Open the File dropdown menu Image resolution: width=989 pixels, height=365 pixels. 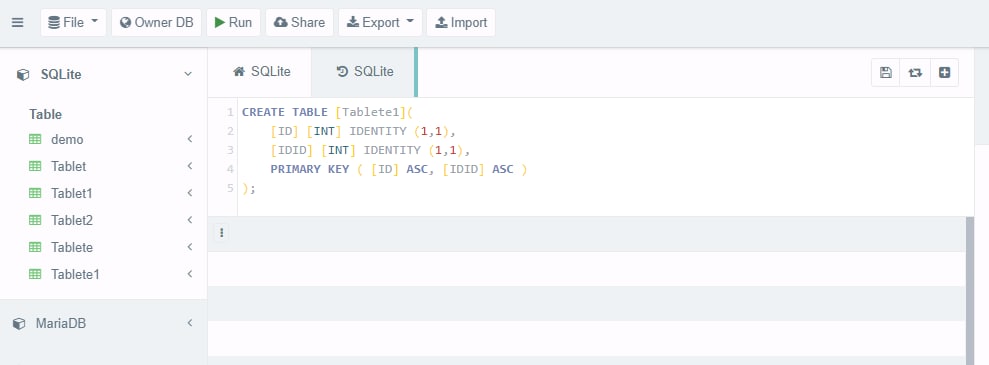point(73,23)
